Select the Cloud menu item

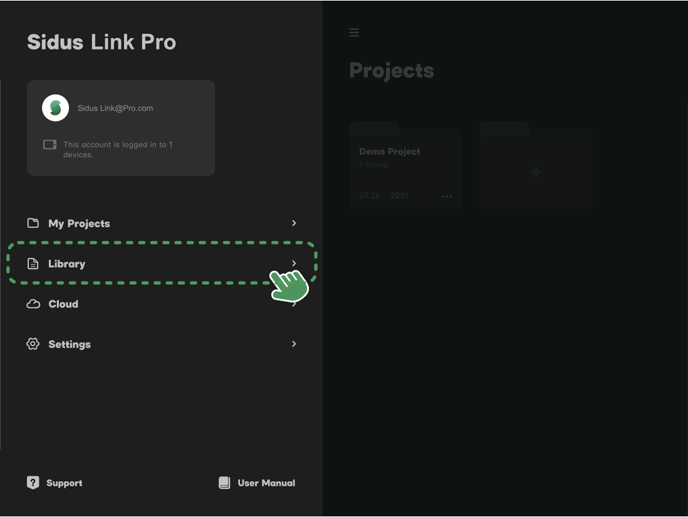[x=161, y=304]
